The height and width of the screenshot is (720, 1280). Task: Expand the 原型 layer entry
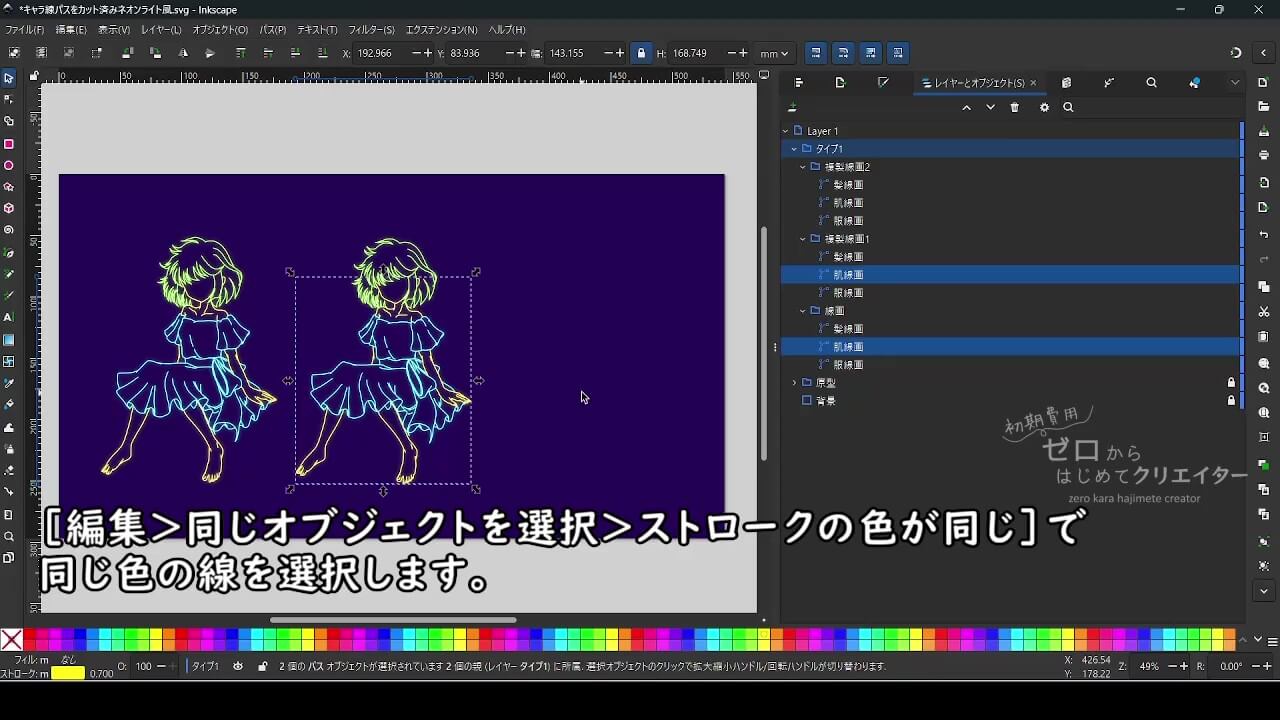(793, 381)
